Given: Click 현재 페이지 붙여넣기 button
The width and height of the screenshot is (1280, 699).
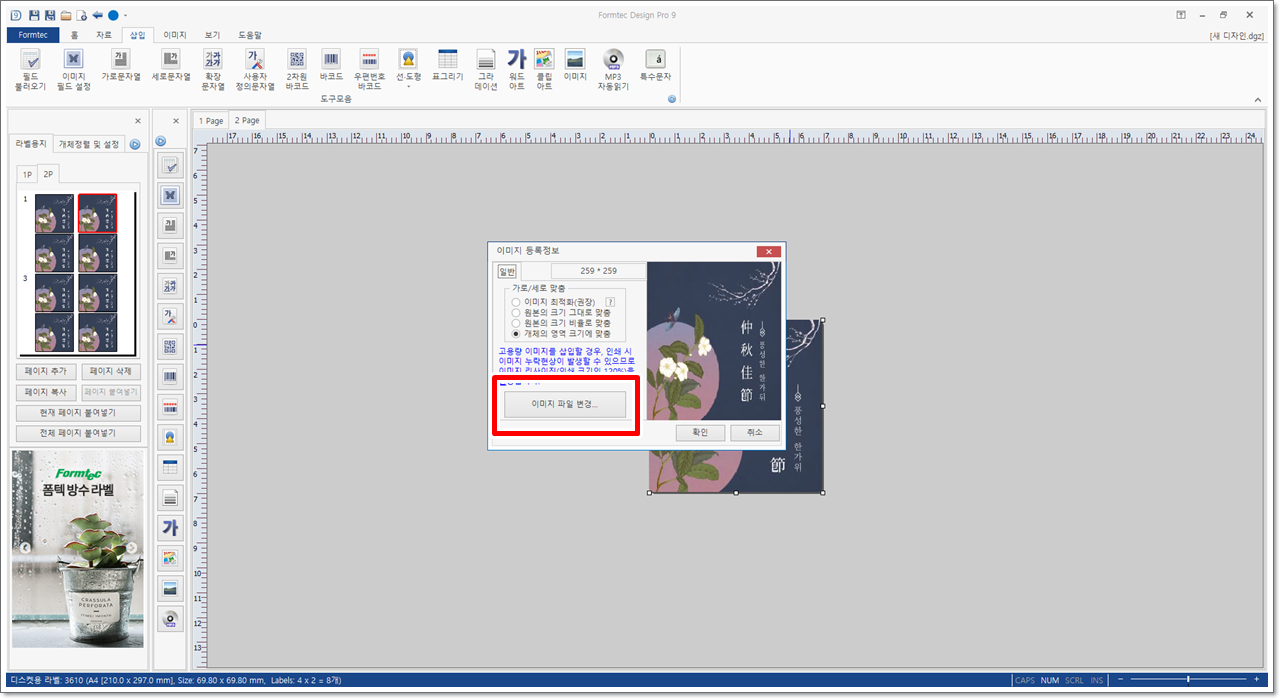Looking at the screenshot, I should (x=78, y=413).
